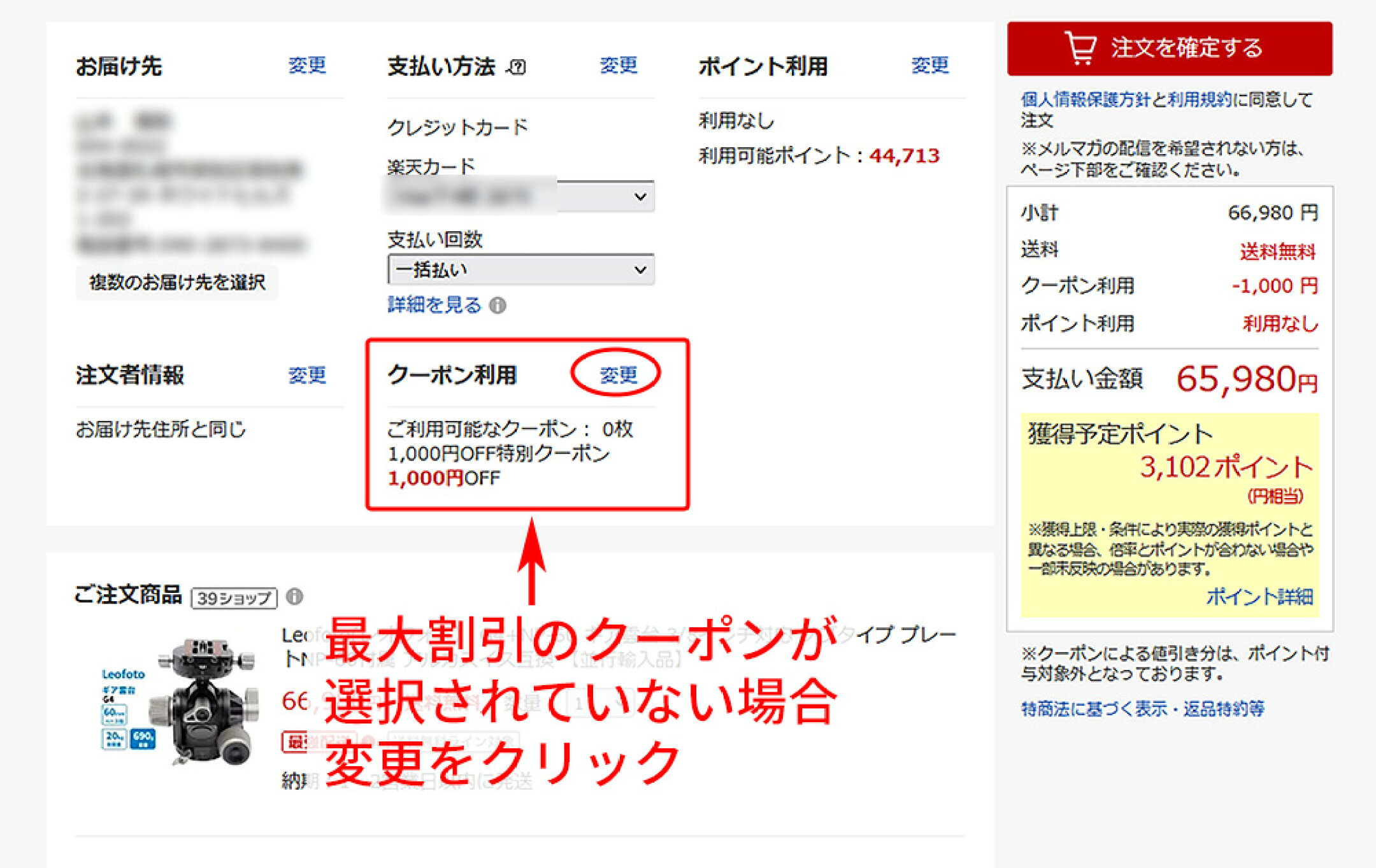Open 特商法に基づく表示・返品特約等 link
1376x868 pixels.
click(1142, 709)
